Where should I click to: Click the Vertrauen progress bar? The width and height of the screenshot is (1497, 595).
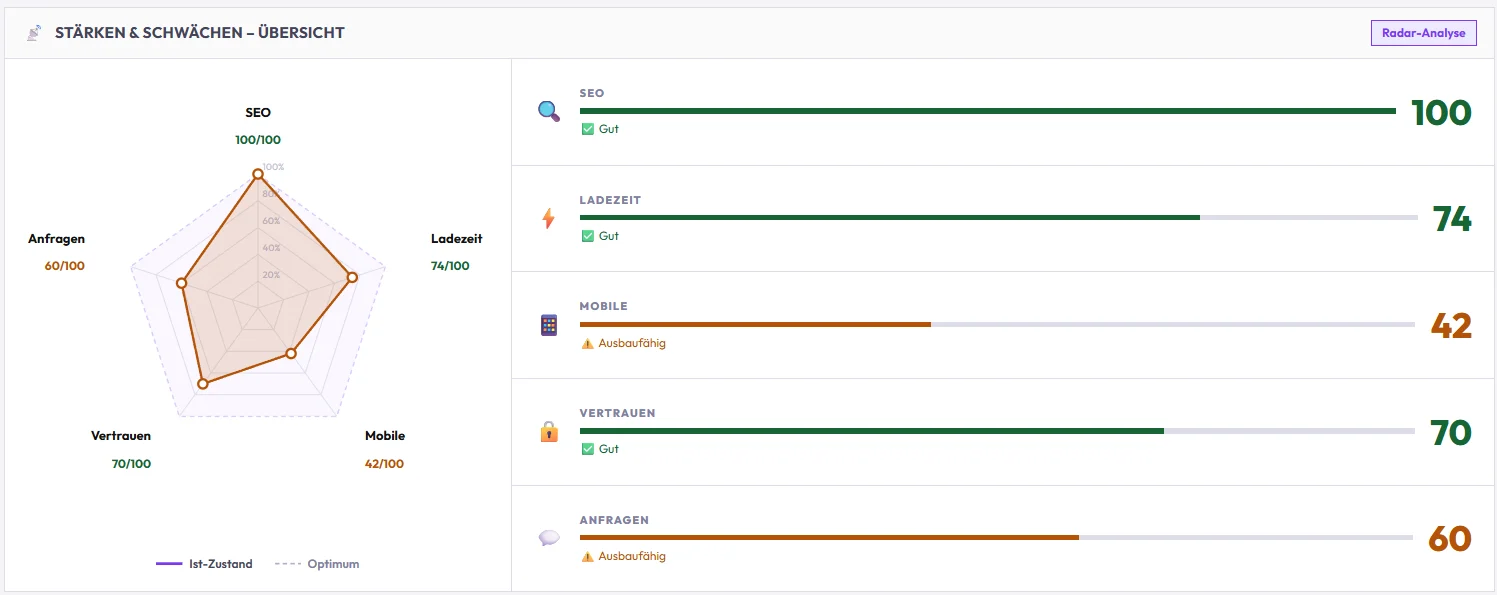(x=998, y=431)
